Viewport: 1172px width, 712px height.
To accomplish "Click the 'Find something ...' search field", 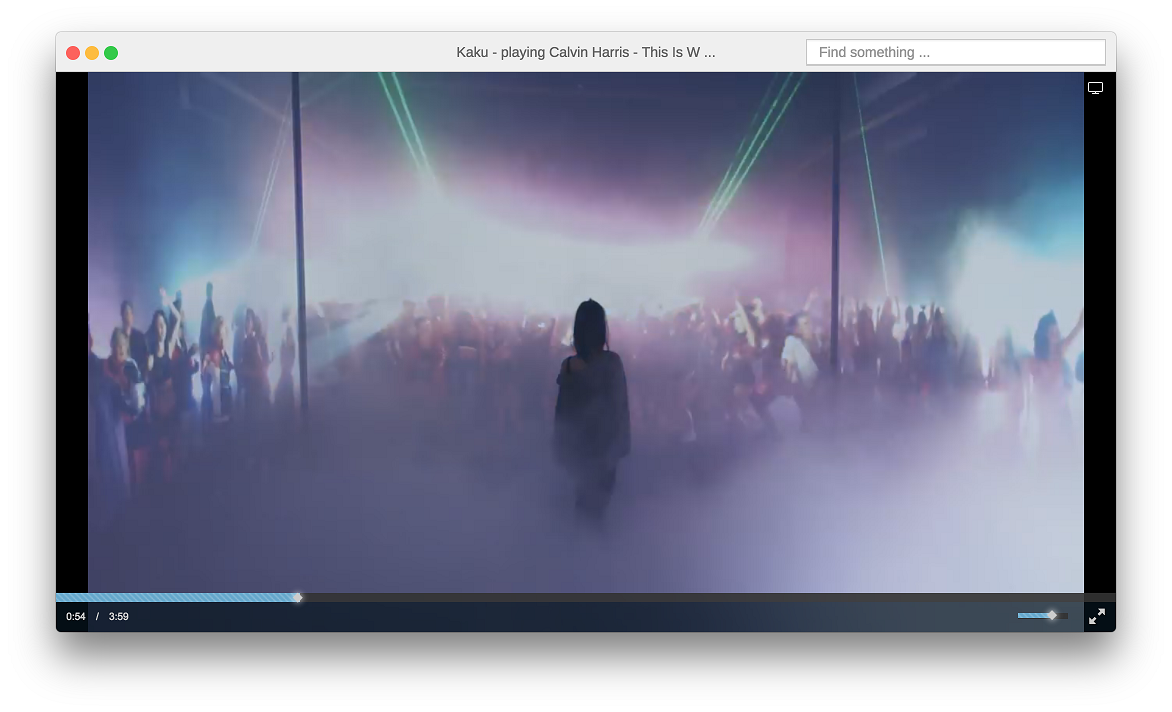I will [955, 52].
